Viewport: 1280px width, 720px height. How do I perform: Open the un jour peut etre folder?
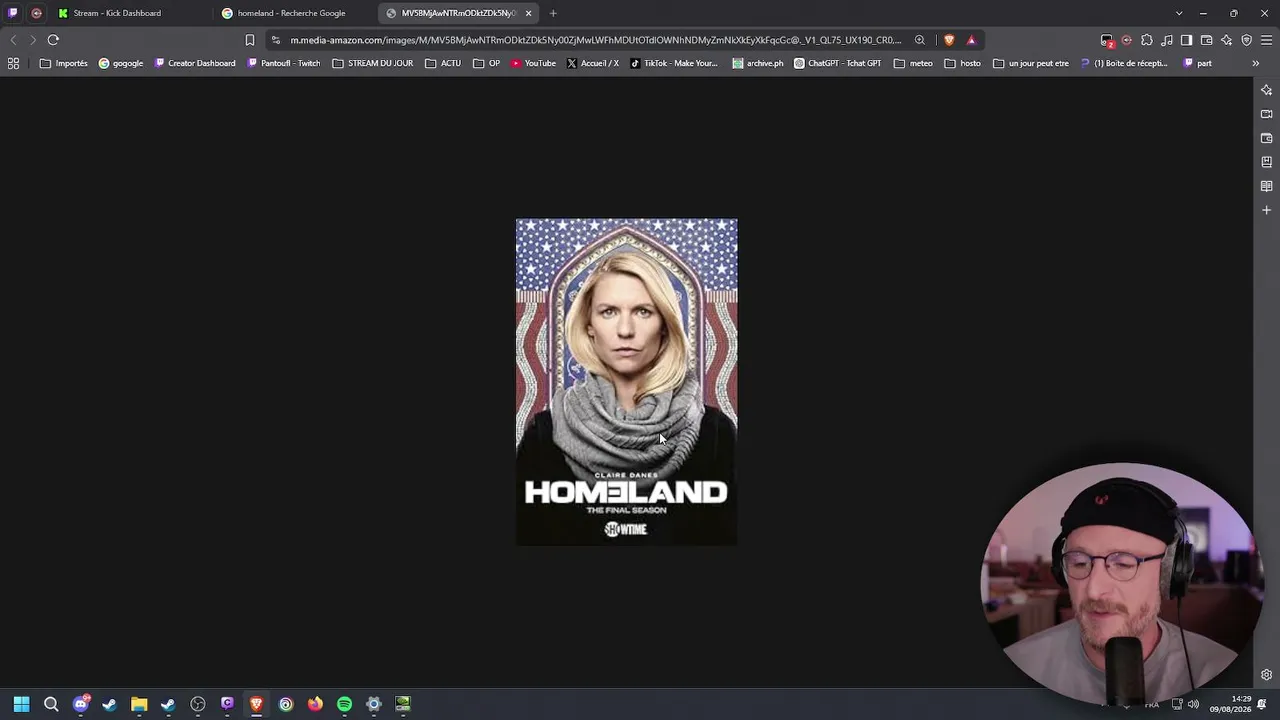[x=1031, y=63]
